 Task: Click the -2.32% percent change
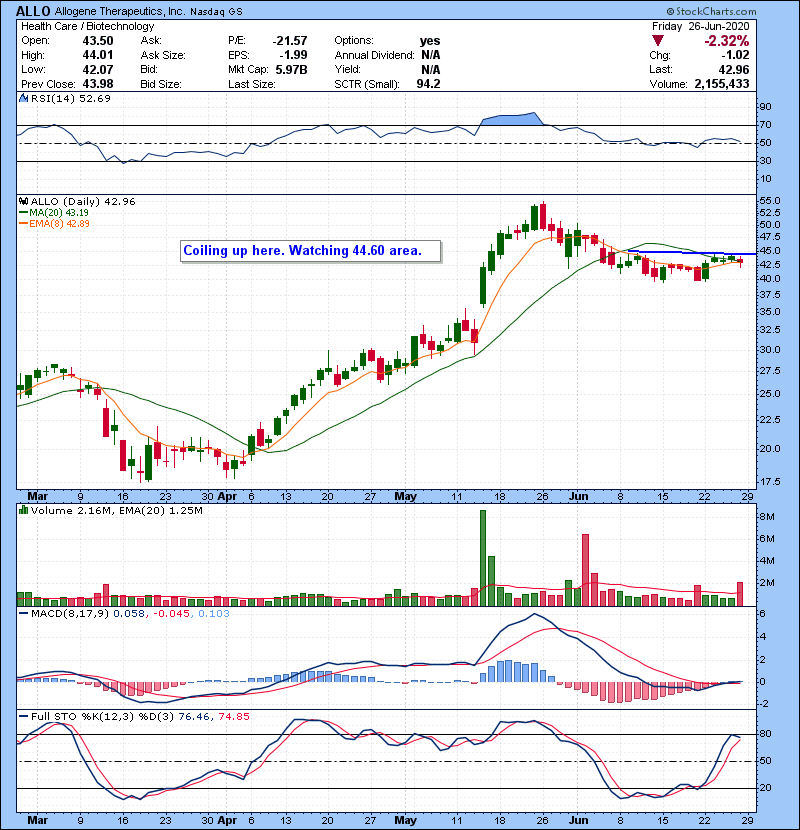pos(726,41)
